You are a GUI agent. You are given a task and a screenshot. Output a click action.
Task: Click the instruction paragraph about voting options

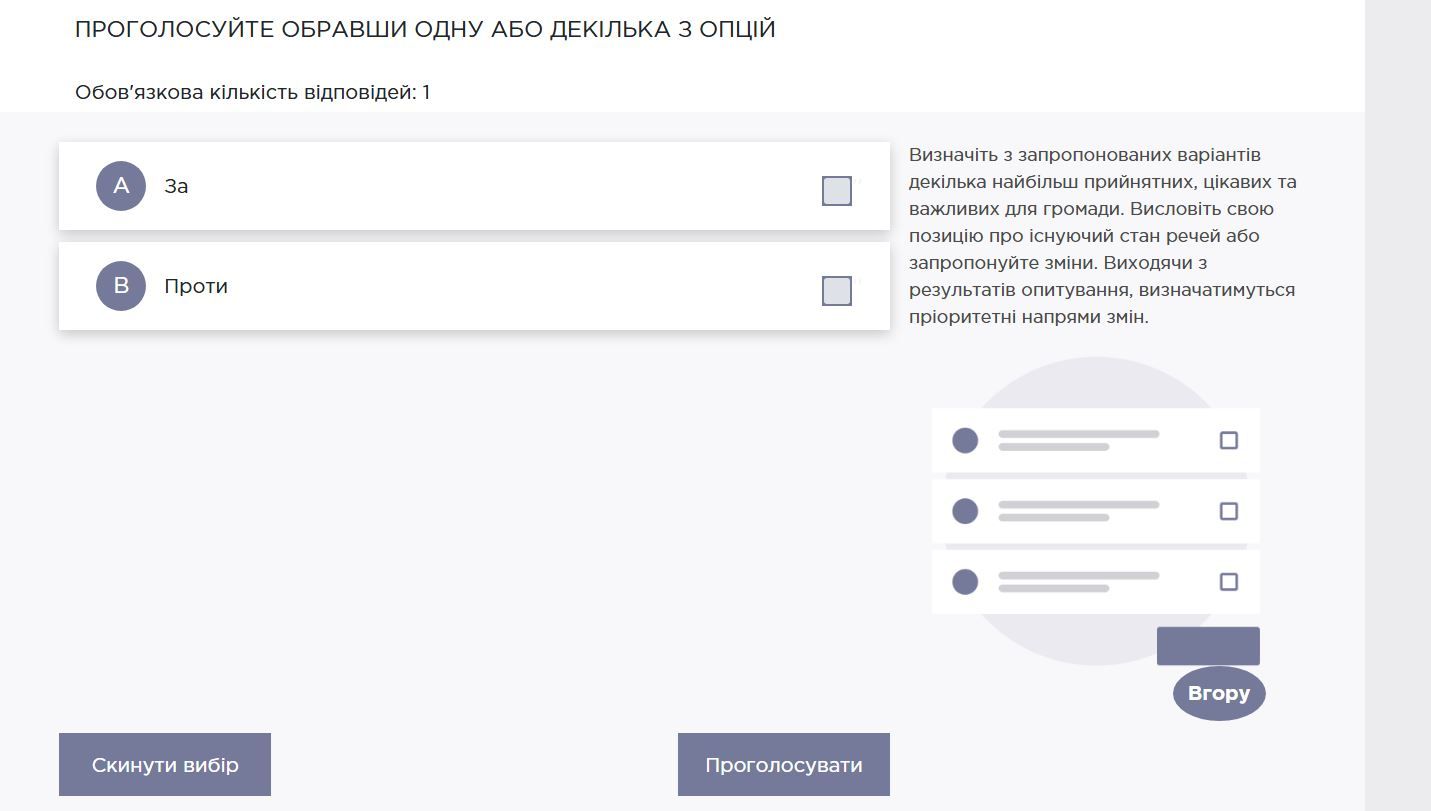tap(1102, 235)
